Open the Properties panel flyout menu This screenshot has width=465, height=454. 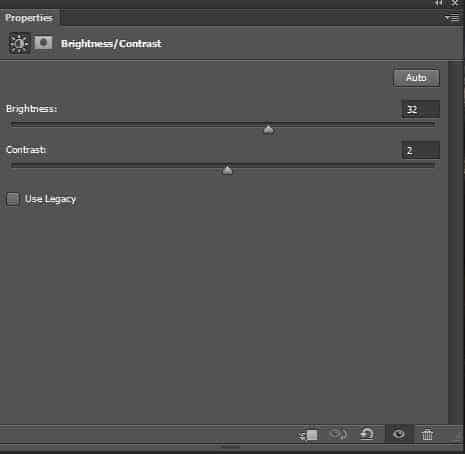coord(452,18)
